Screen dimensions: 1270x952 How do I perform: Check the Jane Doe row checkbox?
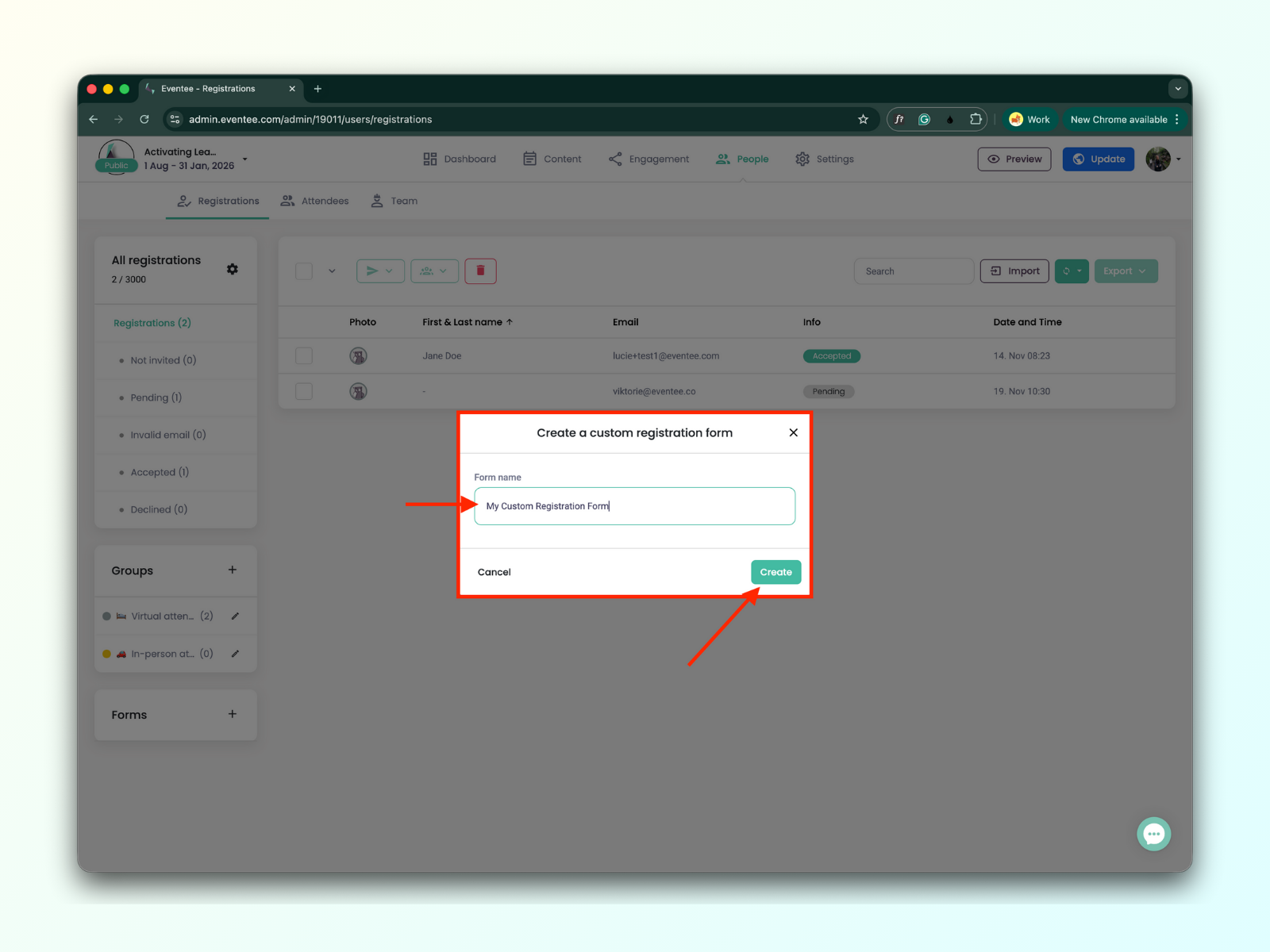pyautogui.click(x=304, y=356)
